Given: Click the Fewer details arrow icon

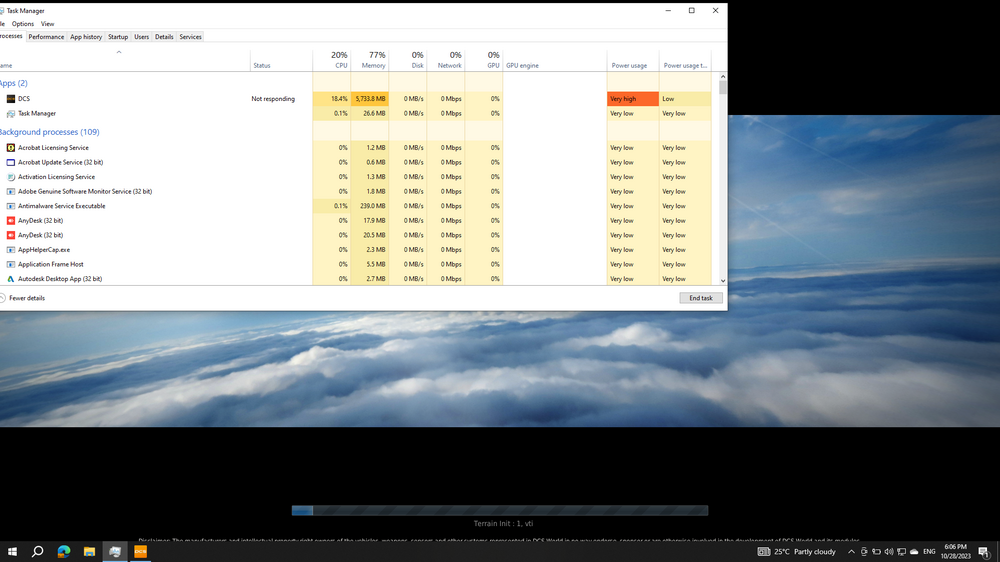Looking at the screenshot, I should click(2, 298).
